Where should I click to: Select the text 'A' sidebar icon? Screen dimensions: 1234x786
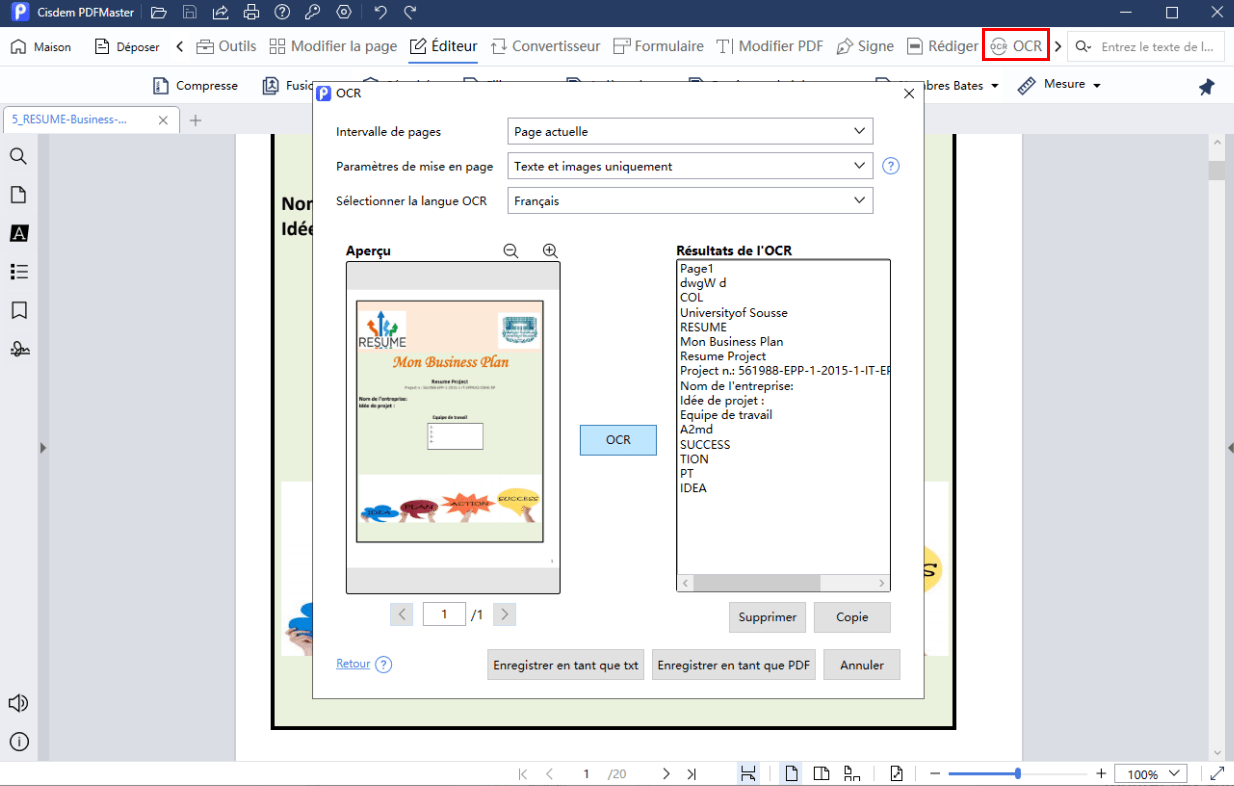(18, 233)
